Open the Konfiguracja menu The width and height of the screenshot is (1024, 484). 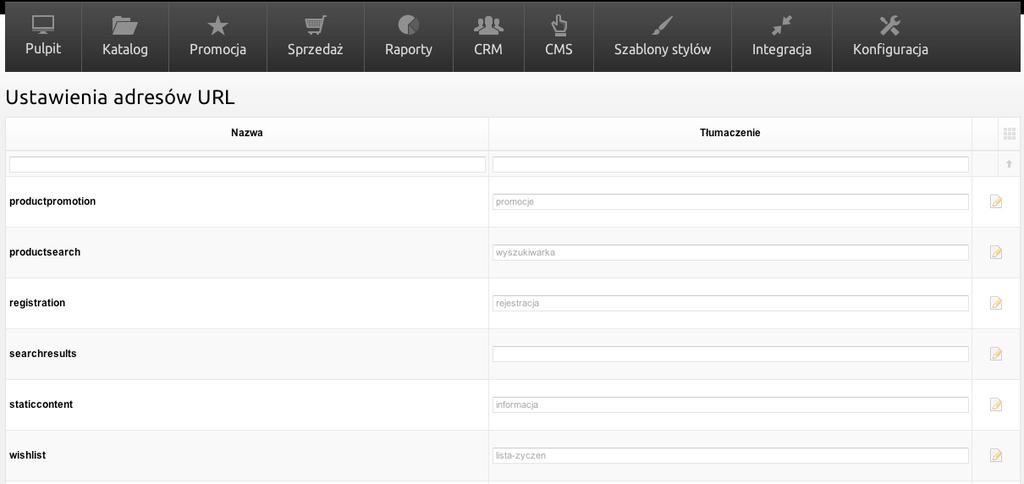tap(890, 37)
